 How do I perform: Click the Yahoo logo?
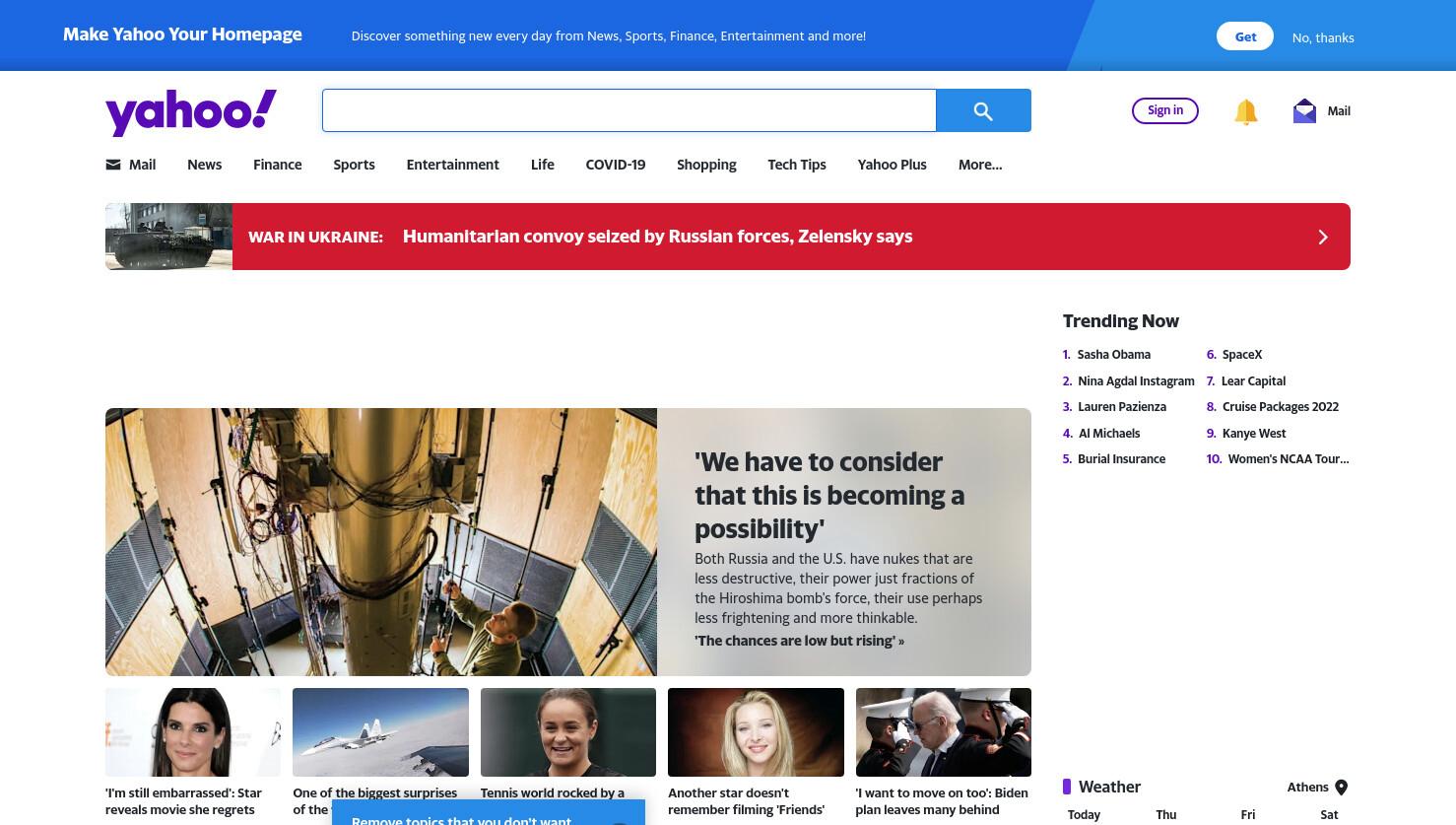pyautogui.click(x=191, y=111)
